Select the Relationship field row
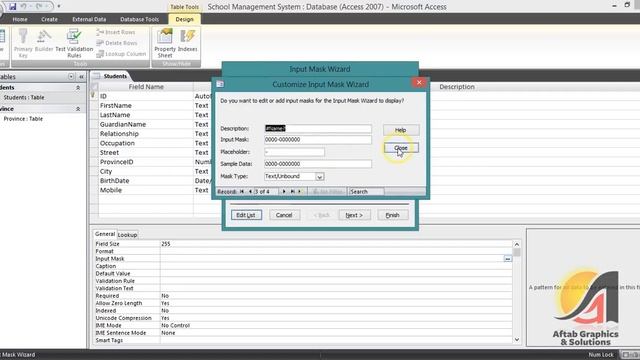Screen dimensions: 640x360 (119, 134)
